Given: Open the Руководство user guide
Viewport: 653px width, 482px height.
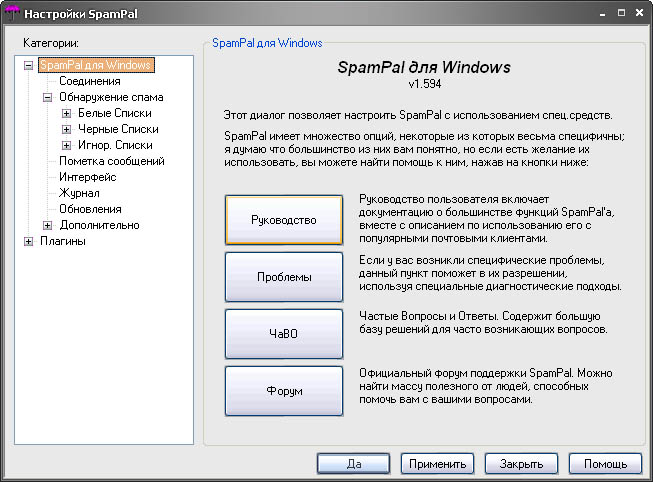Looking at the screenshot, I should tap(284, 220).
